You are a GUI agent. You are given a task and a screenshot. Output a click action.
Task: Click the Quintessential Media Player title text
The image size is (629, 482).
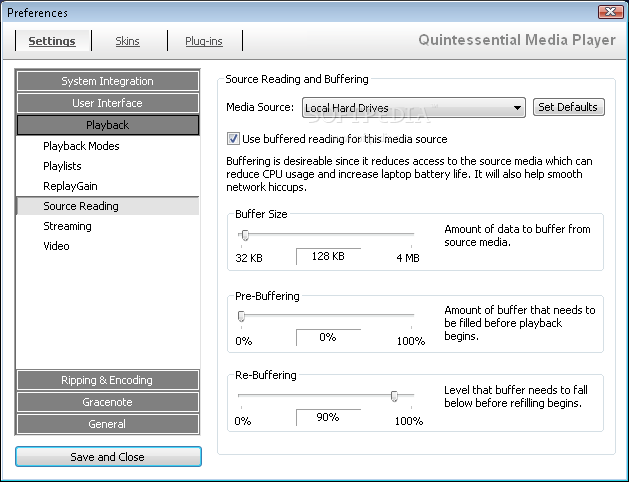pyautogui.click(x=517, y=40)
